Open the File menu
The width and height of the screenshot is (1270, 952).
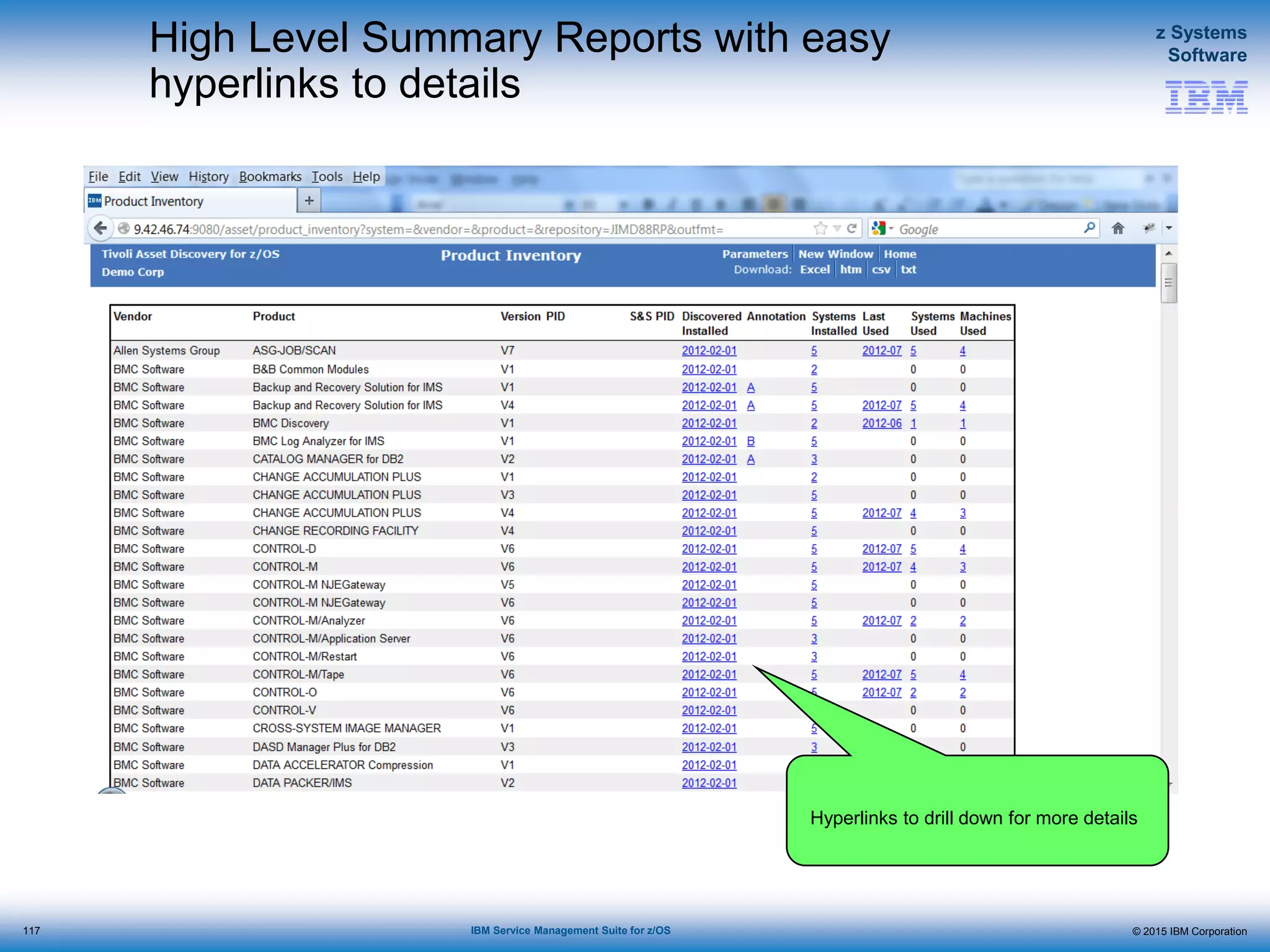point(98,177)
